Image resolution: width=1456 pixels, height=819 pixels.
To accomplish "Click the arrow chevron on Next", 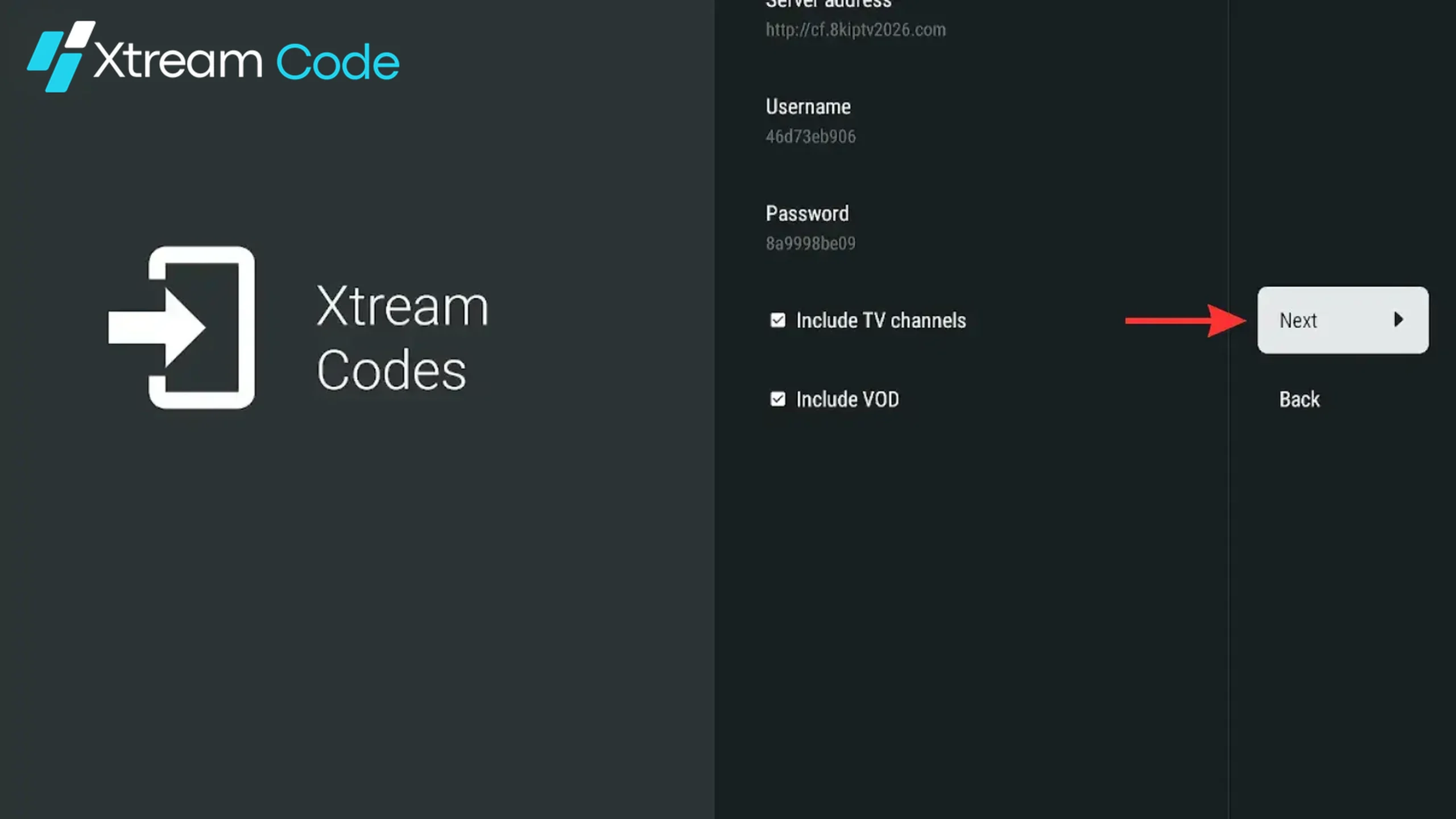I will 1399,320.
